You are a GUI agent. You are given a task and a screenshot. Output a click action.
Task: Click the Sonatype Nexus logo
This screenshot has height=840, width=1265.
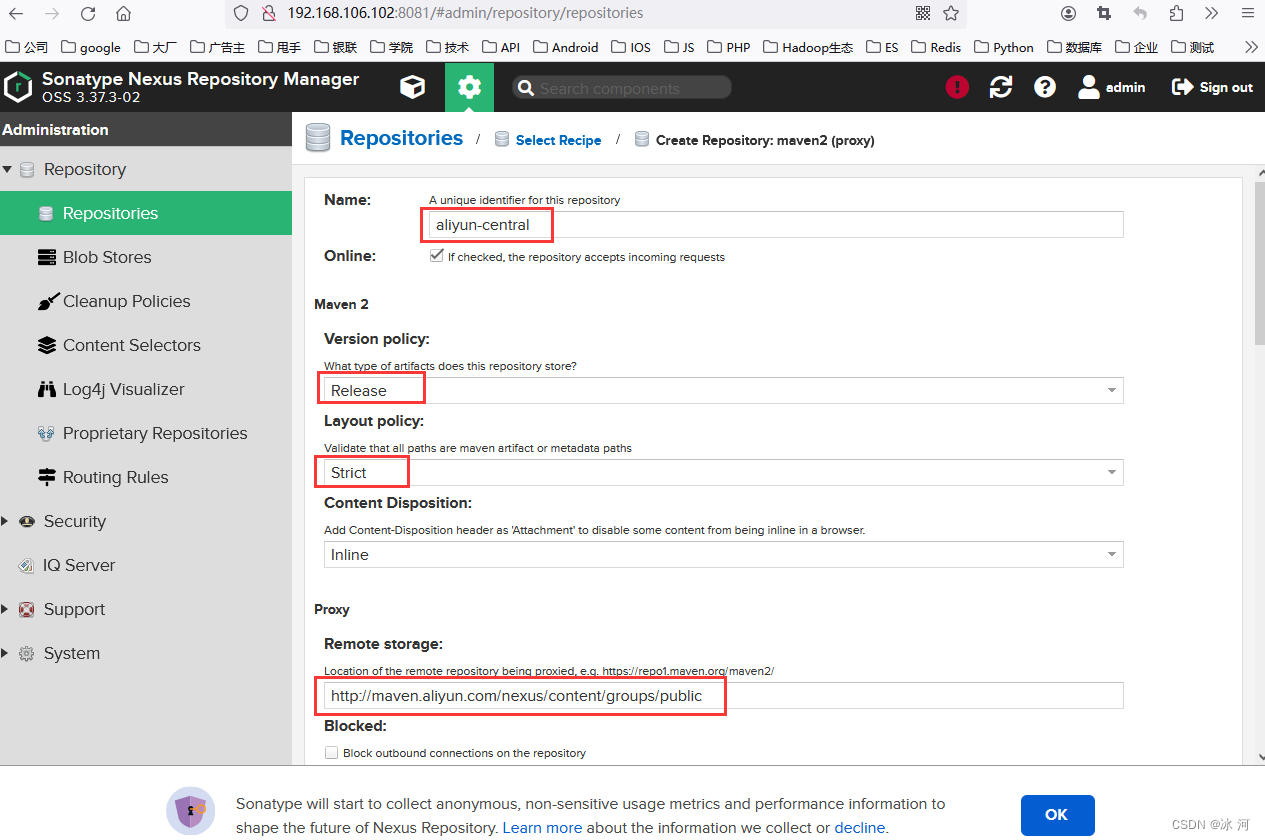click(x=17, y=87)
